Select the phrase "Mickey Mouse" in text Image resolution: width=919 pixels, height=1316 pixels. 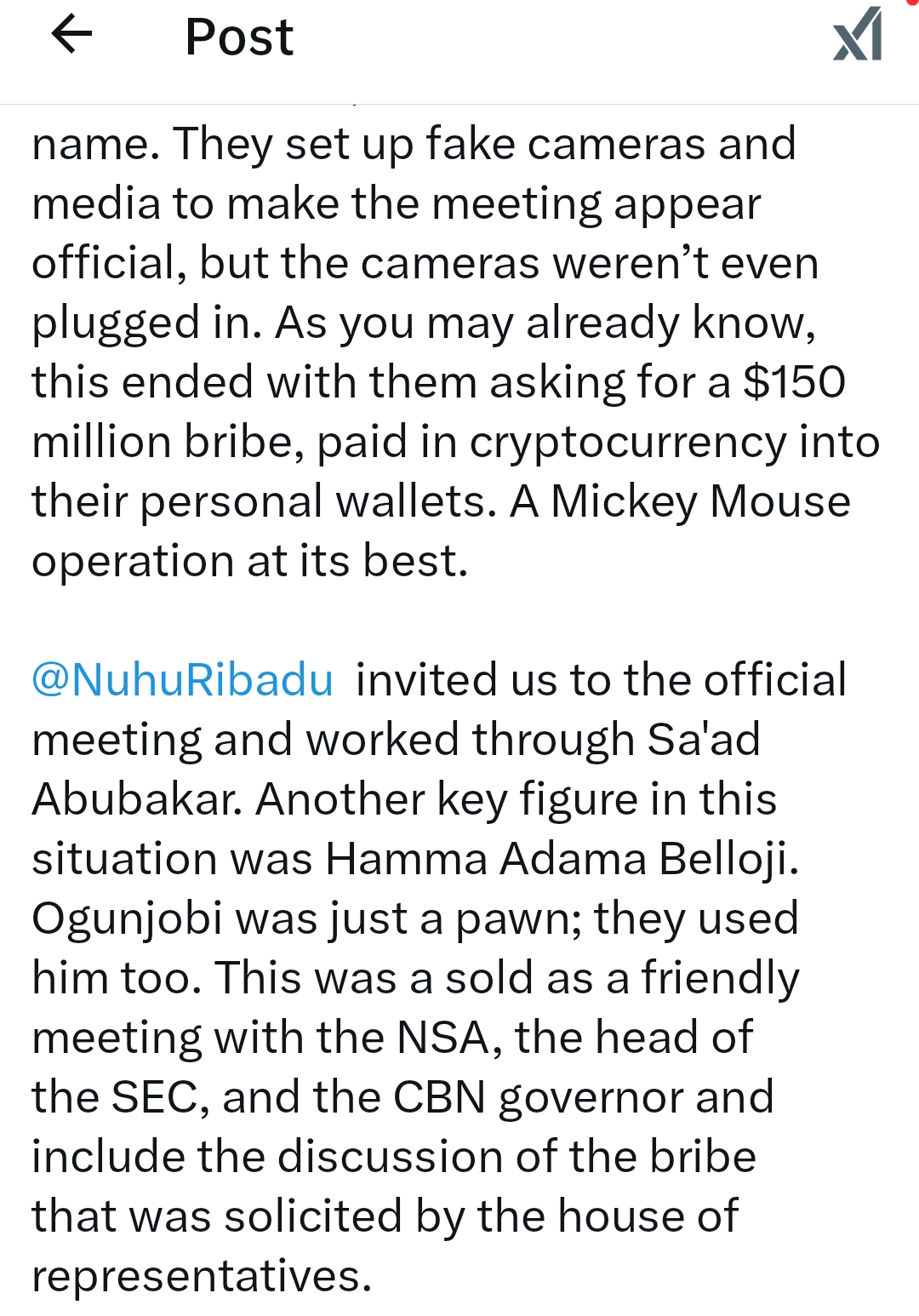pos(700,502)
